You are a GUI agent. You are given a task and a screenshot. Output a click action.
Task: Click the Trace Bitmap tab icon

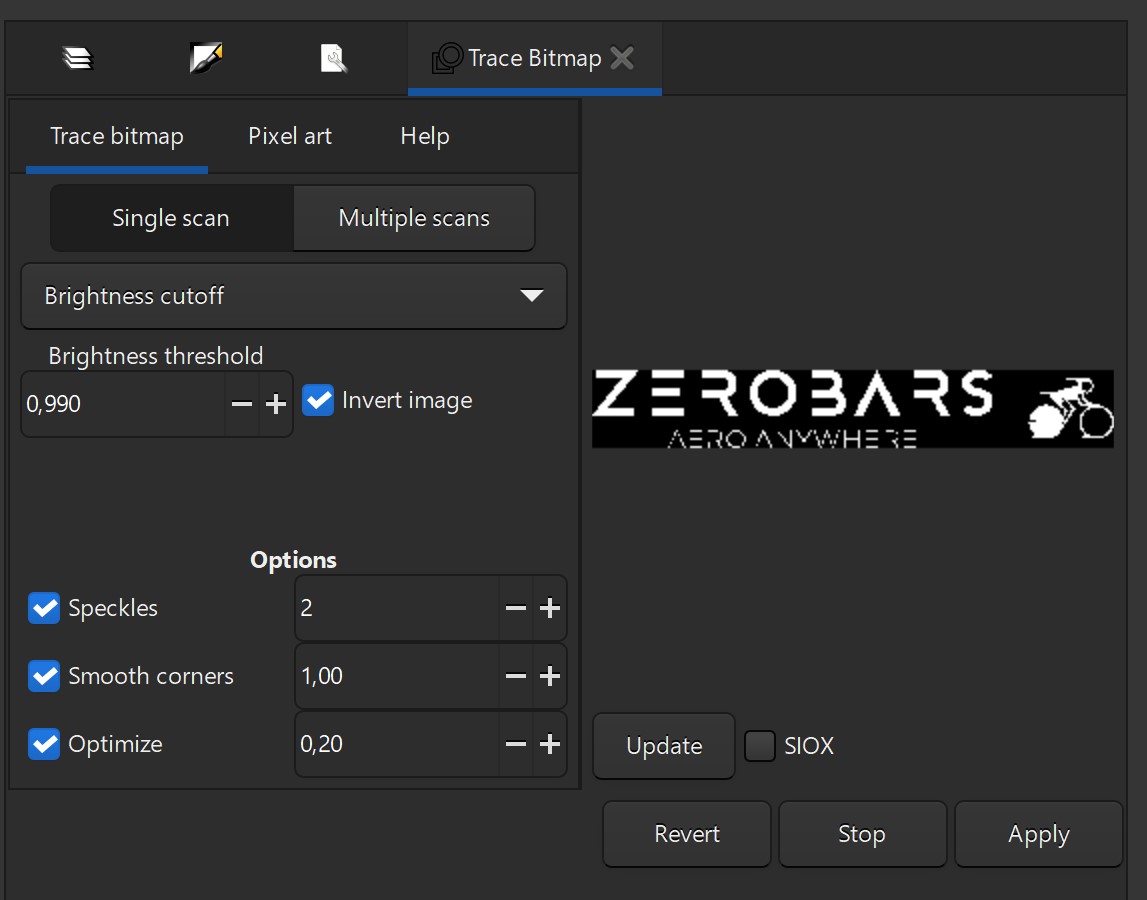448,58
